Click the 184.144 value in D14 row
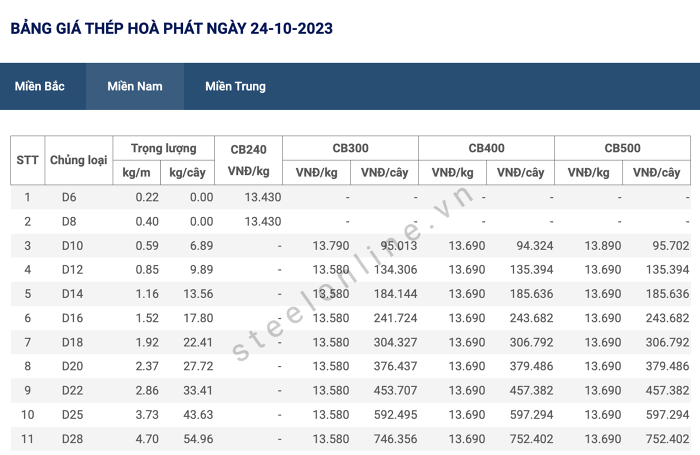Screen dimensions: 700x455 point(396,294)
